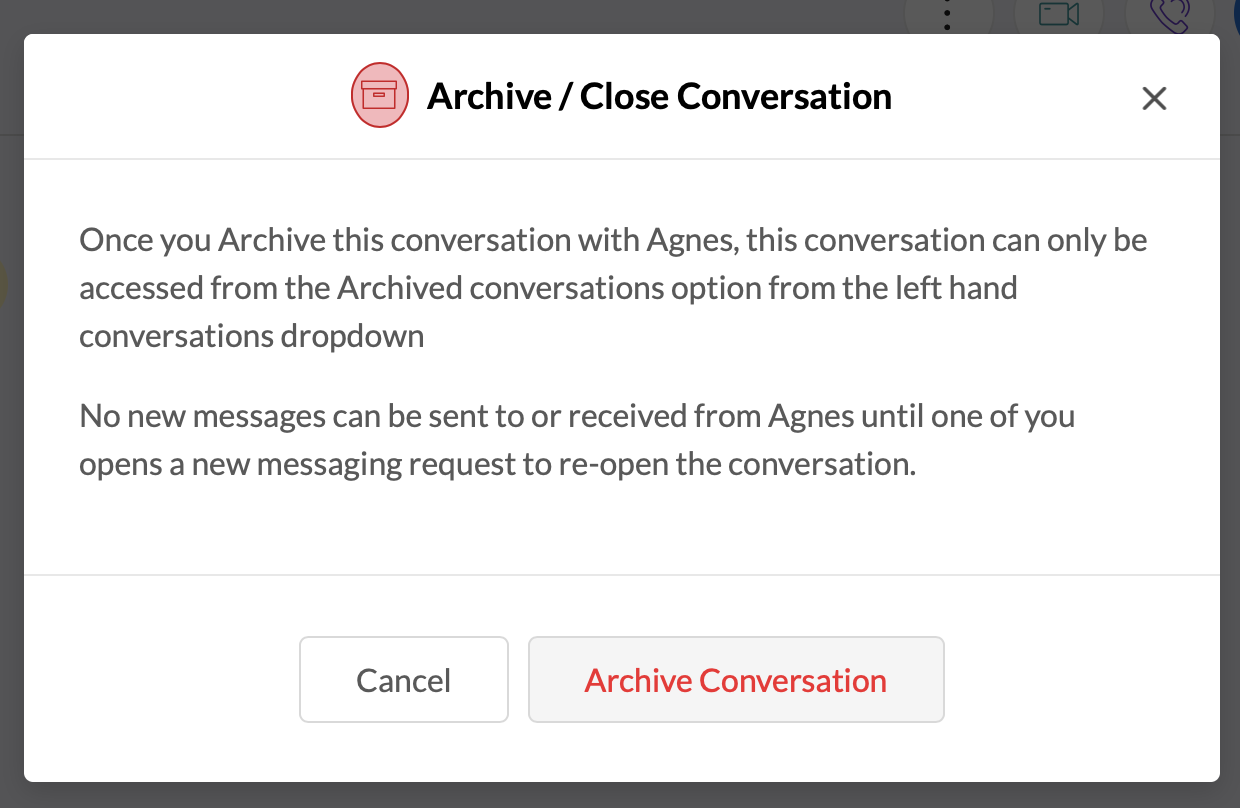1240x808 pixels.
Task: Open the dimmed three-dot more options menu
Action: [x=947, y=14]
